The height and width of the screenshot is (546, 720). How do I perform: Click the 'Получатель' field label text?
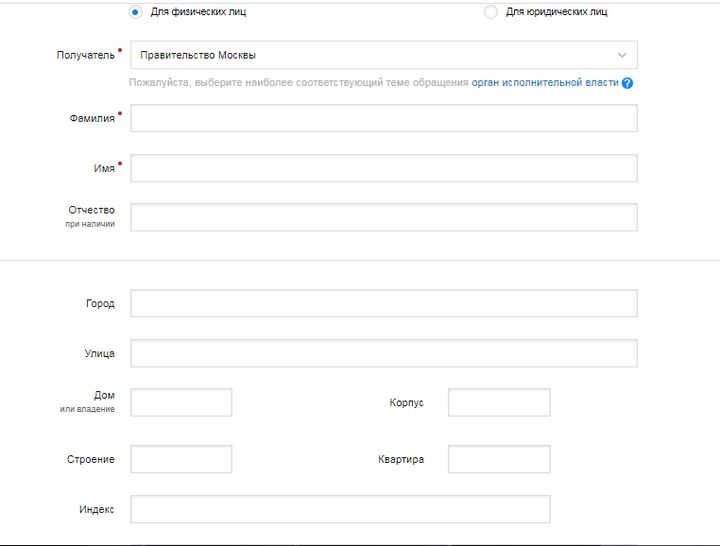pos(85,55)
